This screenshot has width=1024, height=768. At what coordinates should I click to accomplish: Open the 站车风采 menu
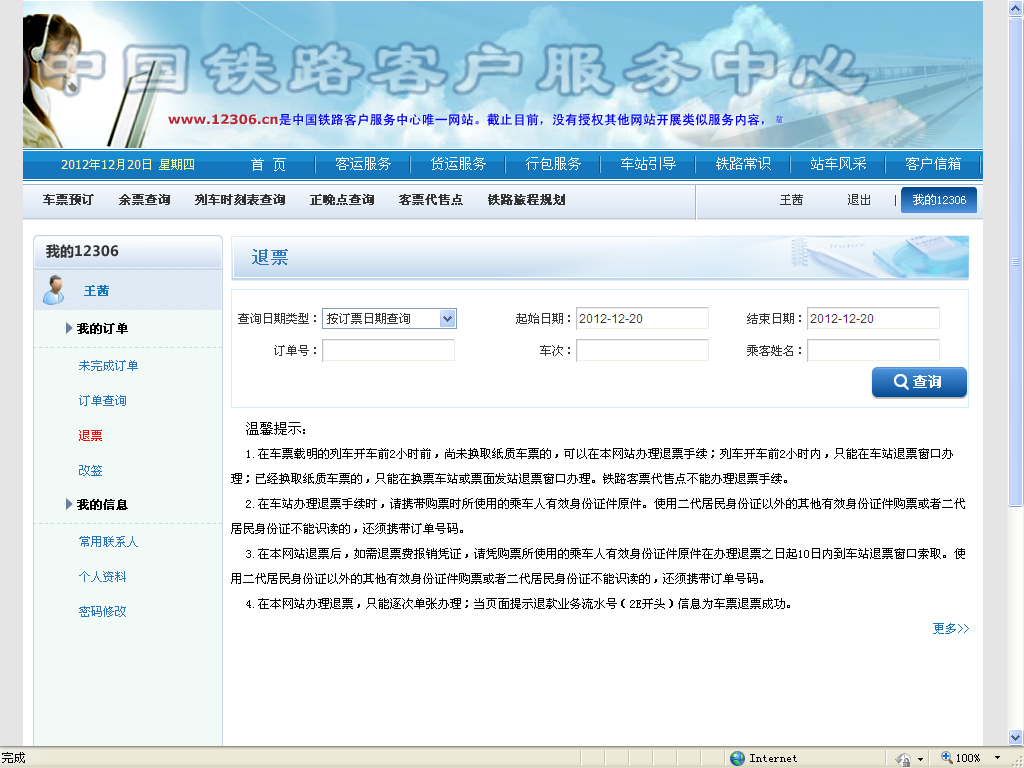[x=838, y=165]
